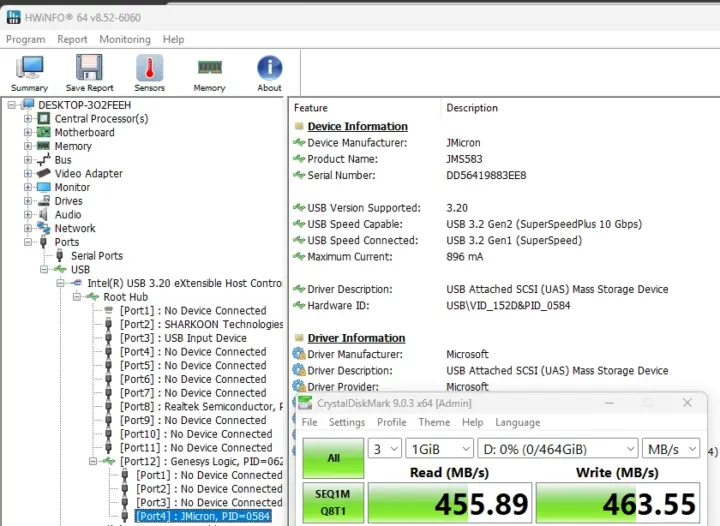Open CrystalDiskMark Theme menu
The width and height of the screenshot is (720, 526).
point(434,422)
